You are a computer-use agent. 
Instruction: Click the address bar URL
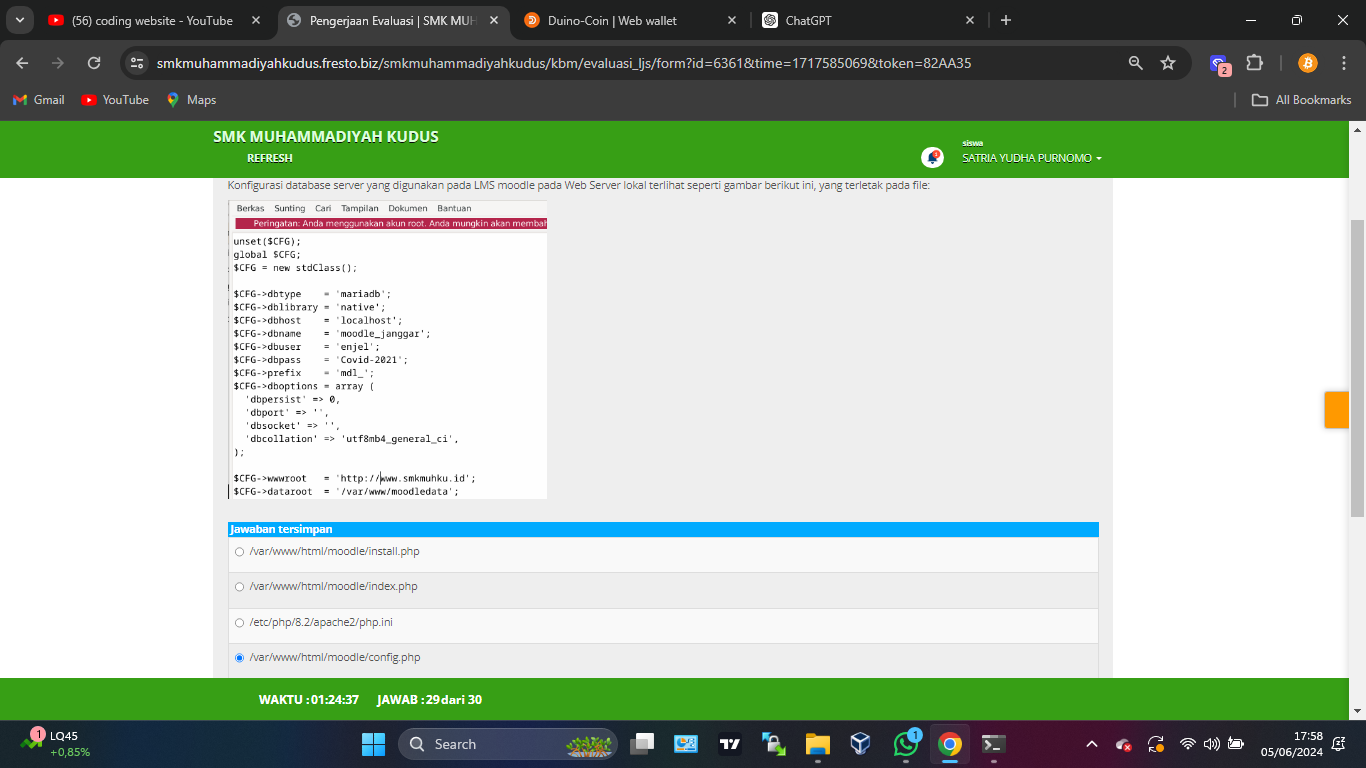tap(564, 63)
